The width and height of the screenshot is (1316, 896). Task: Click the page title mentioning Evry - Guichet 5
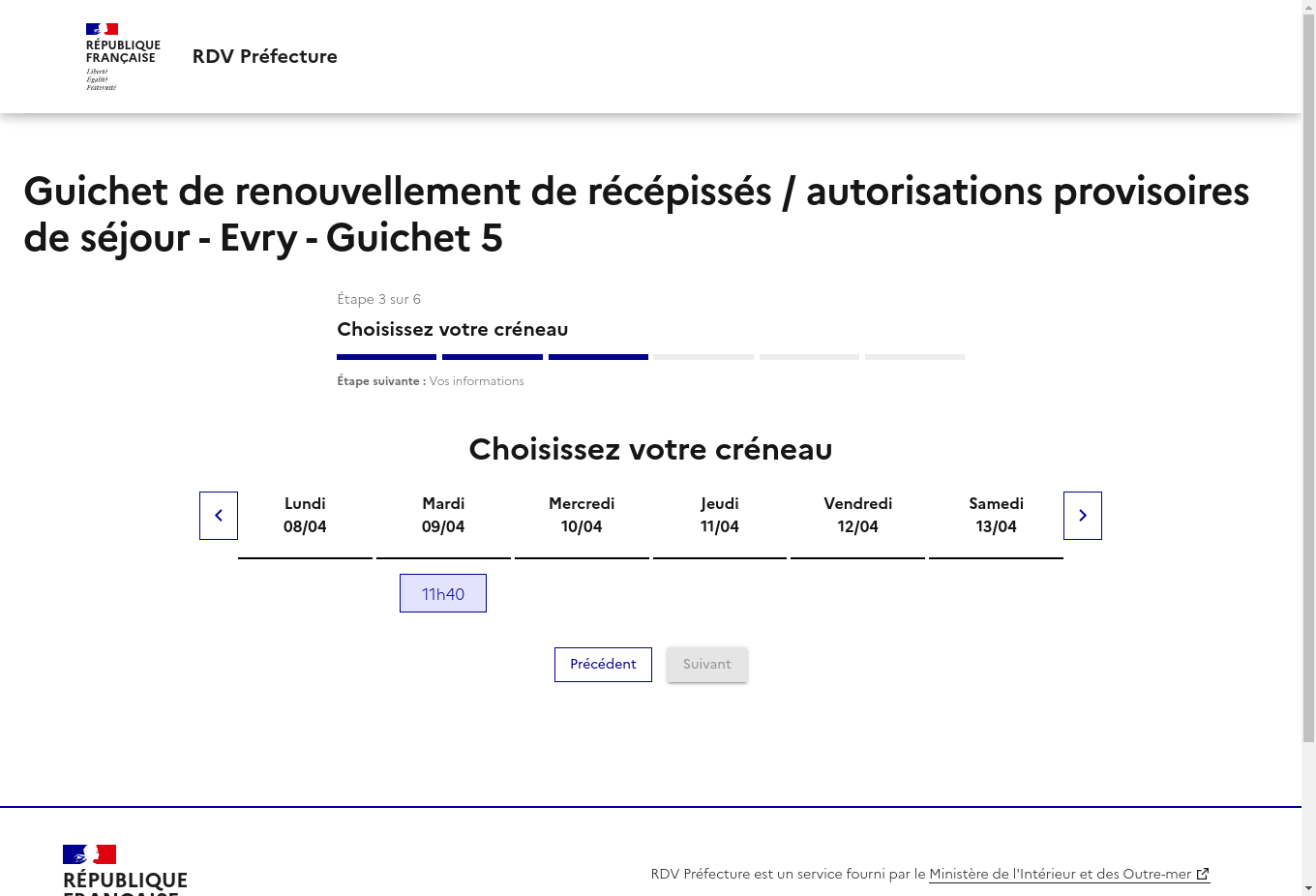click(x=636, y=214)
